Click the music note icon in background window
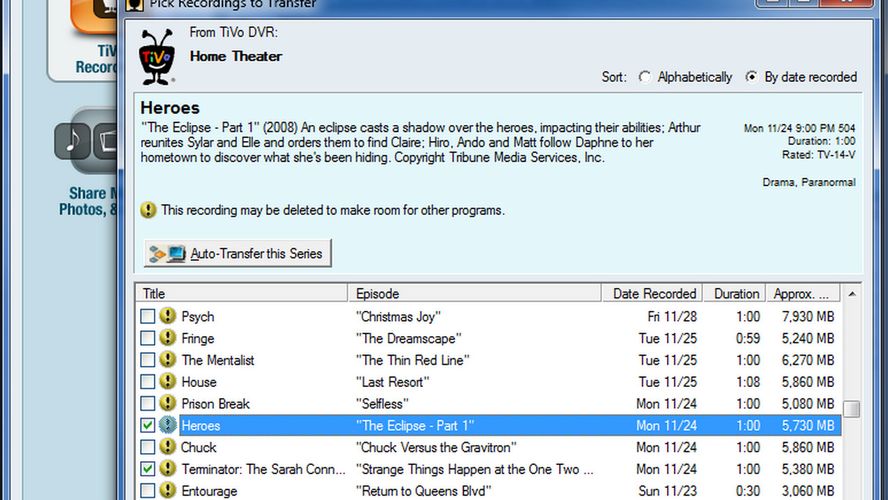The image size is (888, 500). 72,141
